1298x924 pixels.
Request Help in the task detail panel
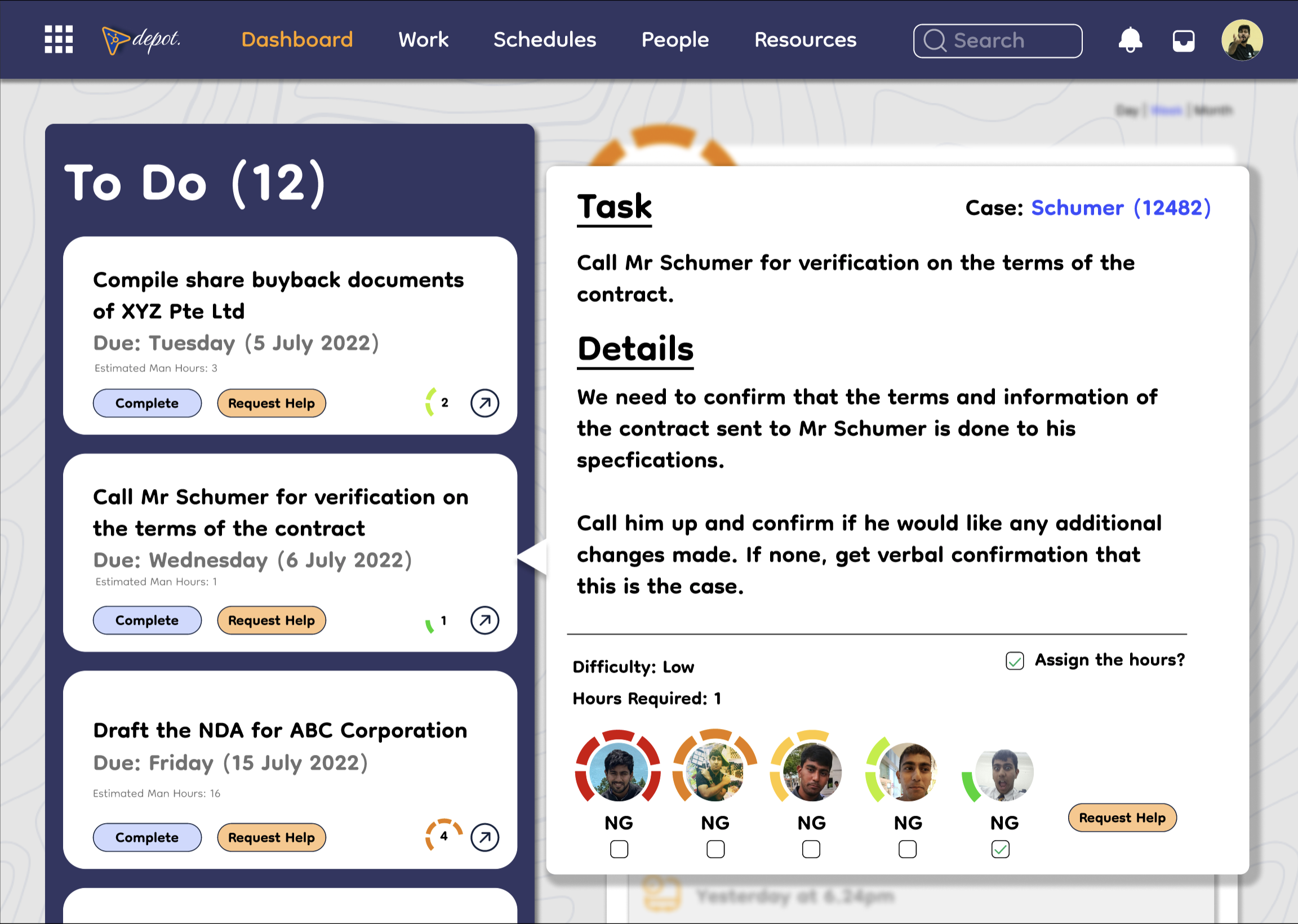click(x=1122, y=818)
